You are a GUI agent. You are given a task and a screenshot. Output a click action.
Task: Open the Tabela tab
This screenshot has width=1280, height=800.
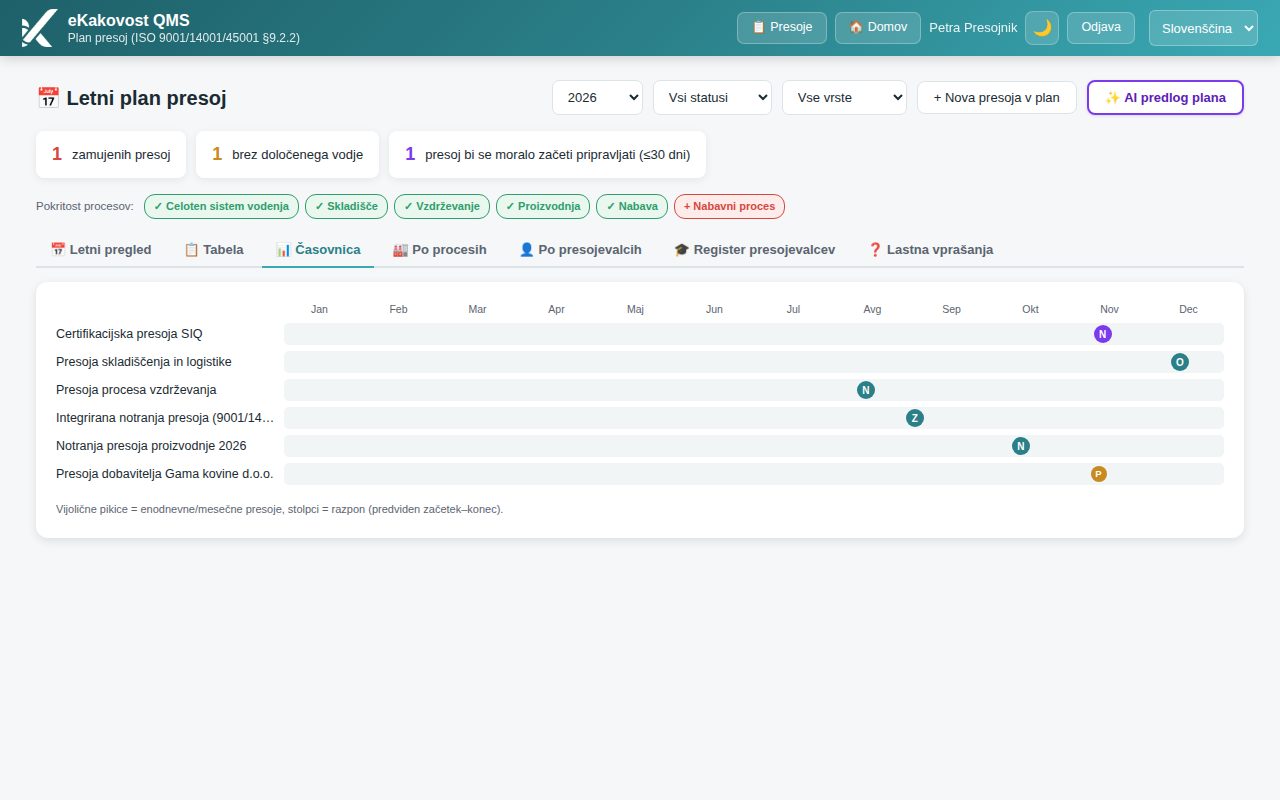click(x=214, y=249)
